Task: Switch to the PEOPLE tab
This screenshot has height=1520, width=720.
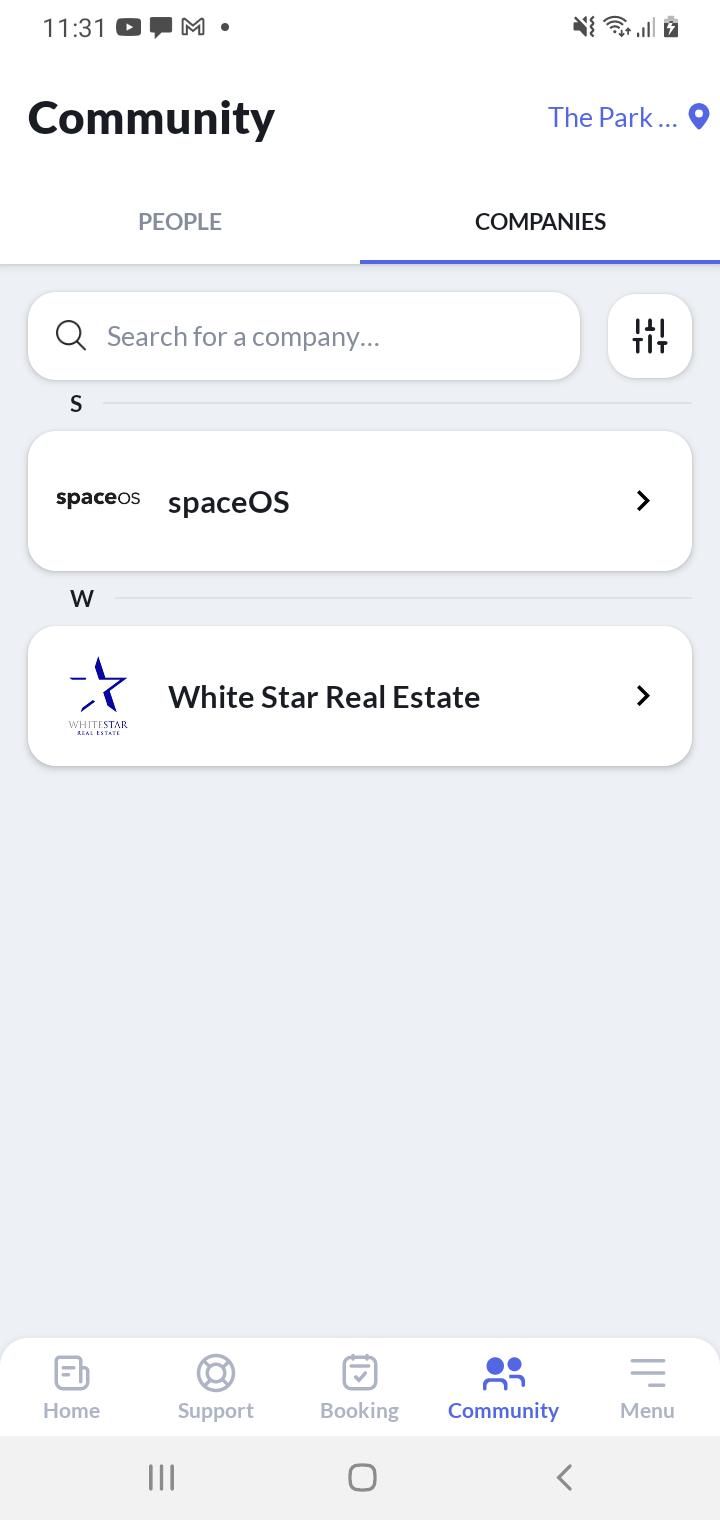Action: 180,221
